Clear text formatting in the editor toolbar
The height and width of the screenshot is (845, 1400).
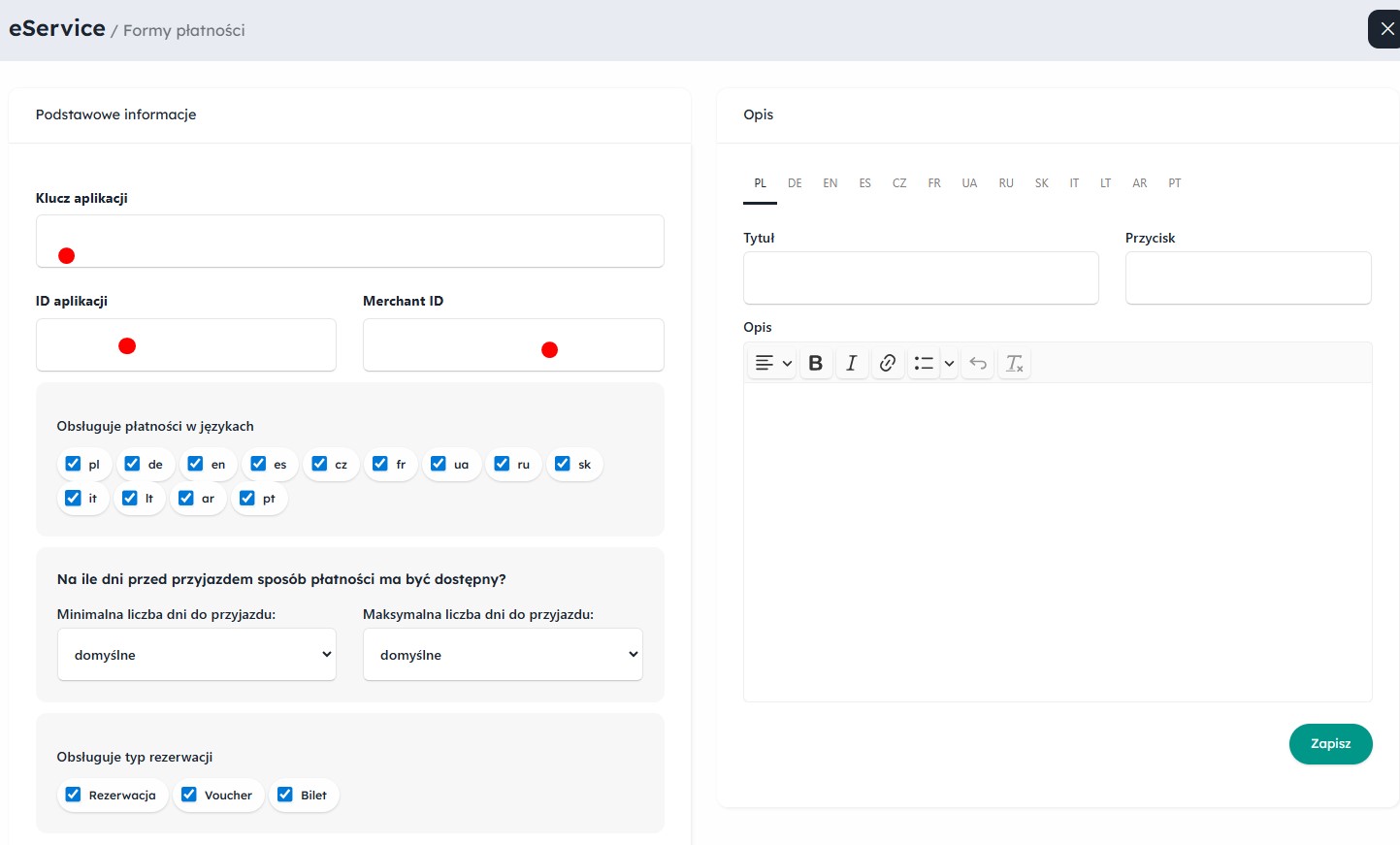click(1014, 363)
